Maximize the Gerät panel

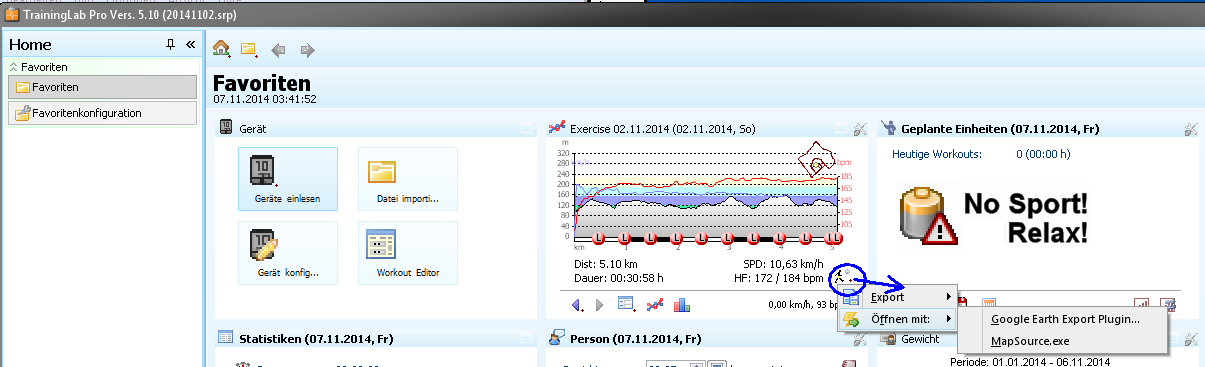pos(526,128)
